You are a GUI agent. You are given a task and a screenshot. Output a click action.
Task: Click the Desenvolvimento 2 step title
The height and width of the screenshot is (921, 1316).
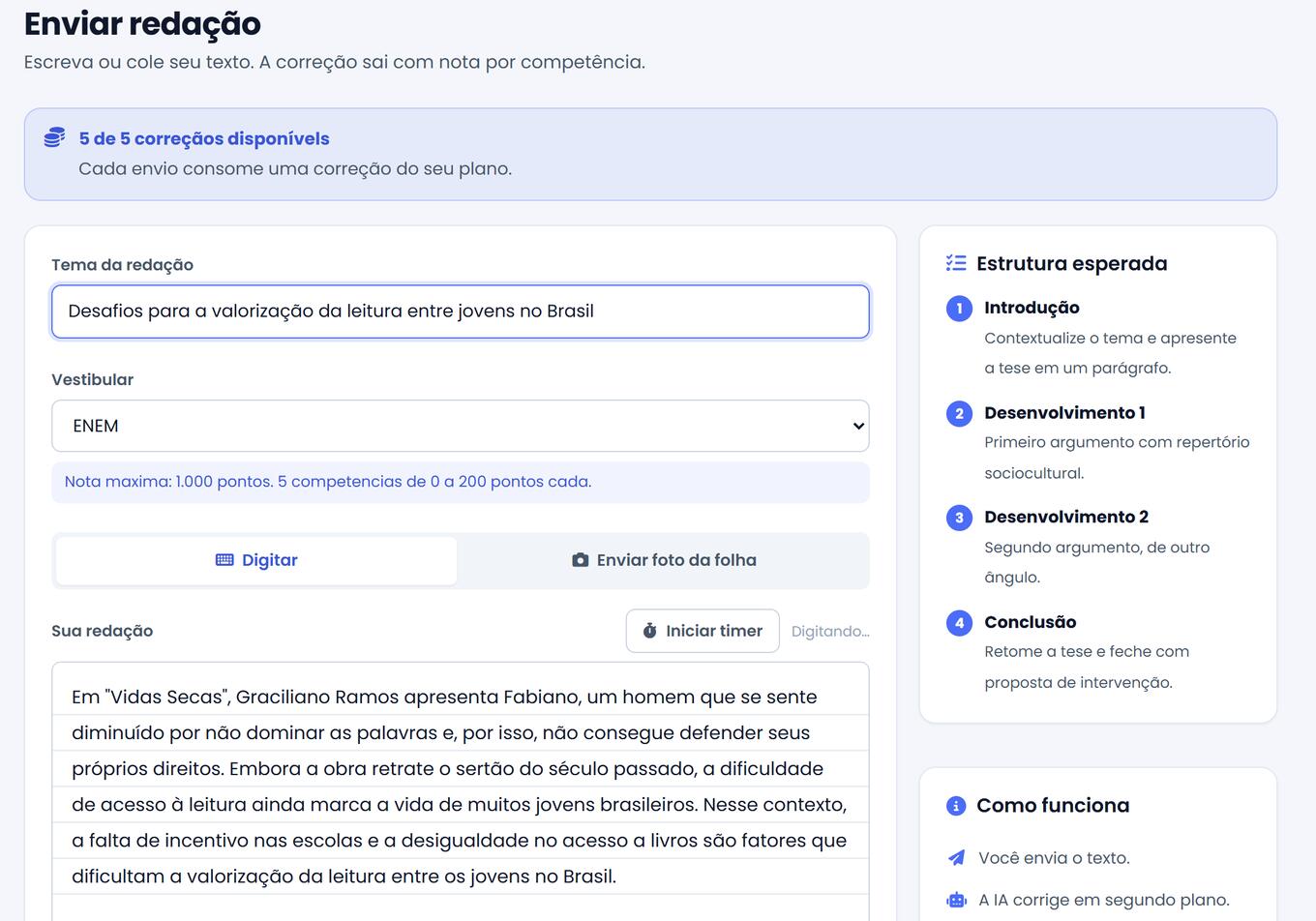(x=1066, y=517)
